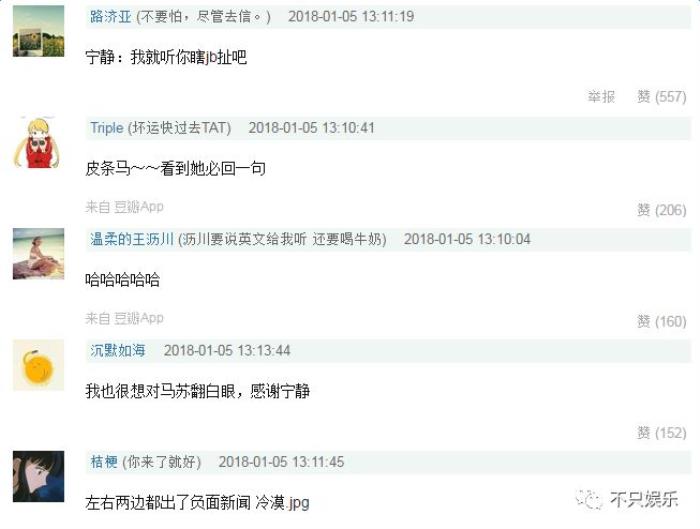Visit 桔梗's user profile link
Image resolution: width=700 pixels, height=529 pixels.
pos(104,462)
